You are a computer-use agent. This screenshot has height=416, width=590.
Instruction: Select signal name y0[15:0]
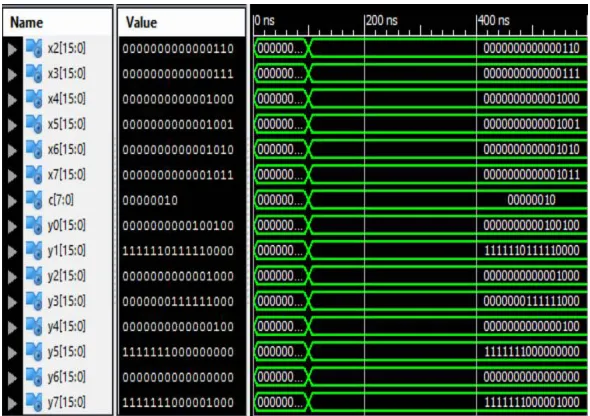tap(67, 225)
